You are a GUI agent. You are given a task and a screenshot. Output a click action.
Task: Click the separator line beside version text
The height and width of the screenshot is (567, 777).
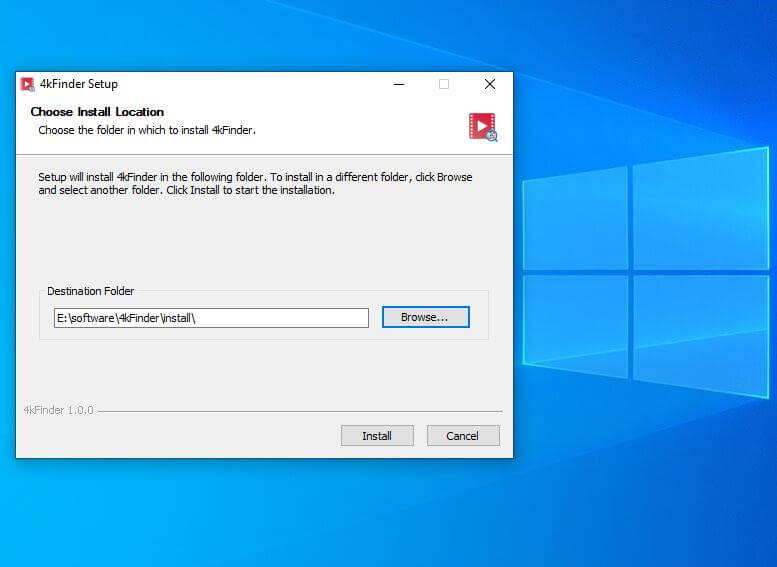pyautogui.click(x=300, y=411)
